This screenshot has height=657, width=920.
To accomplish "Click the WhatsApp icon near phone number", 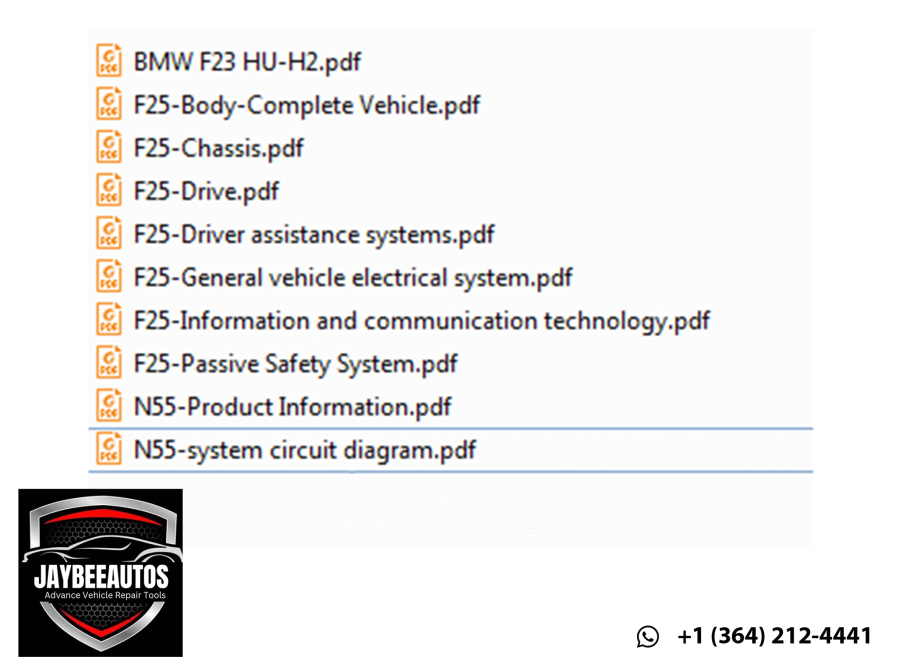I will [648, 636].
